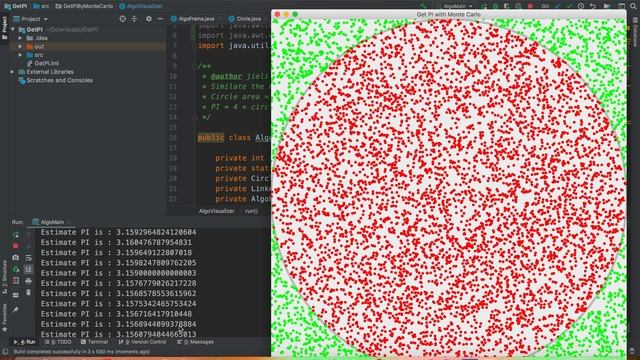Viewport: 640px width, 360px height.
Task: Click the AlgoVisualizer navigation bar breadcrumb
Action: [x=140, y=6]
